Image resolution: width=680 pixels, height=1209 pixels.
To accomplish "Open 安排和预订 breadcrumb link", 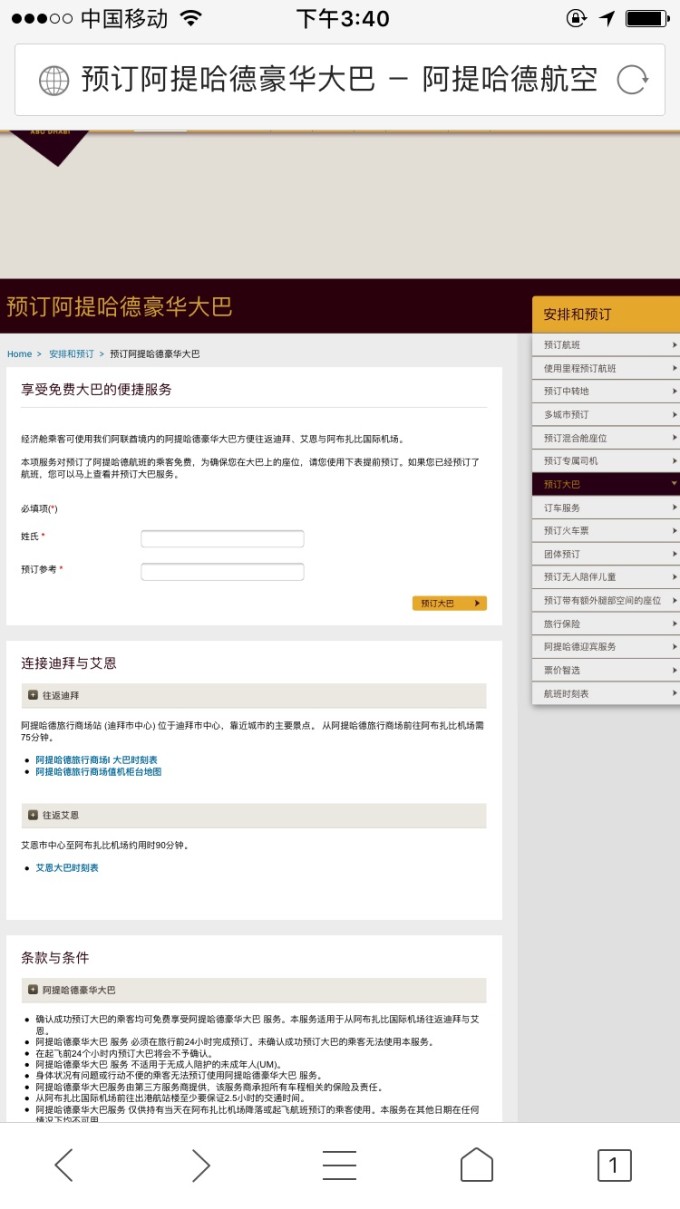I will [x=71, y=354].
